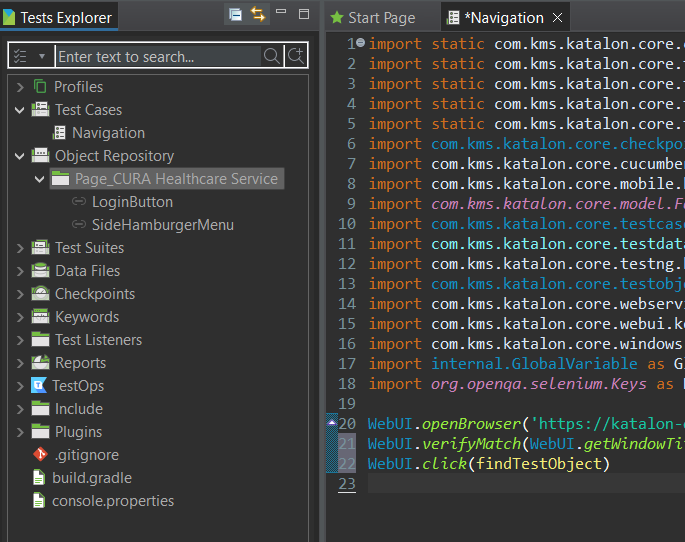Viewport: 685px width, 542px height.
Task: Open the search filter dropdown arrow
Action: click(42, 56)
